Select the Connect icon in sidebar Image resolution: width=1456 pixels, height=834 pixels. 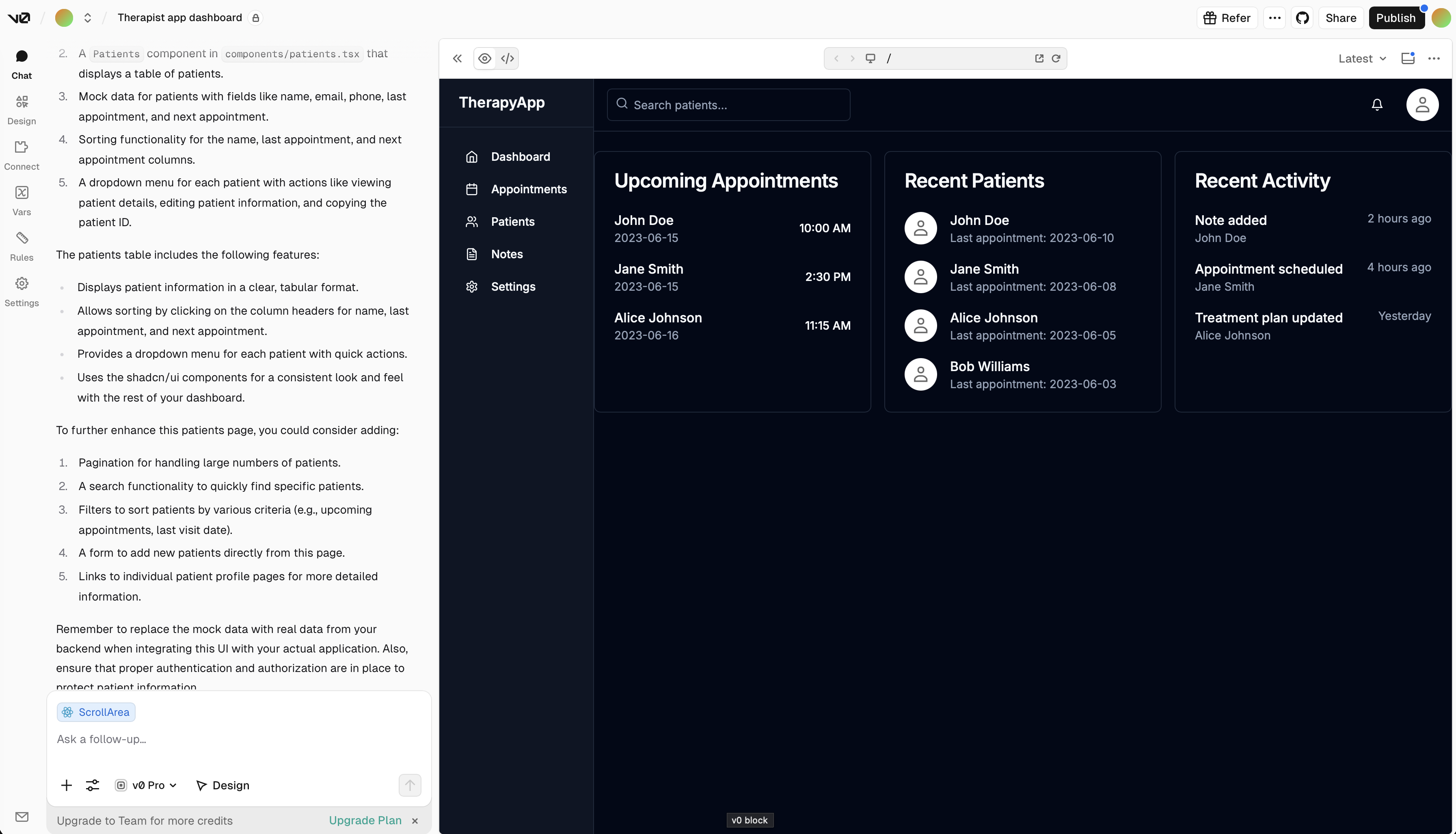(21, 154)
